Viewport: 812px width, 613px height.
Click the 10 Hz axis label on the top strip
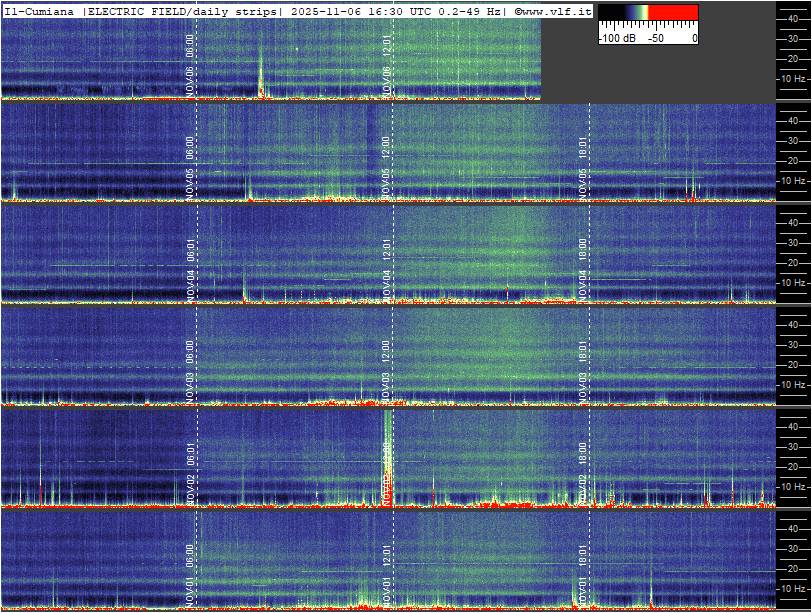click(793, 78)
